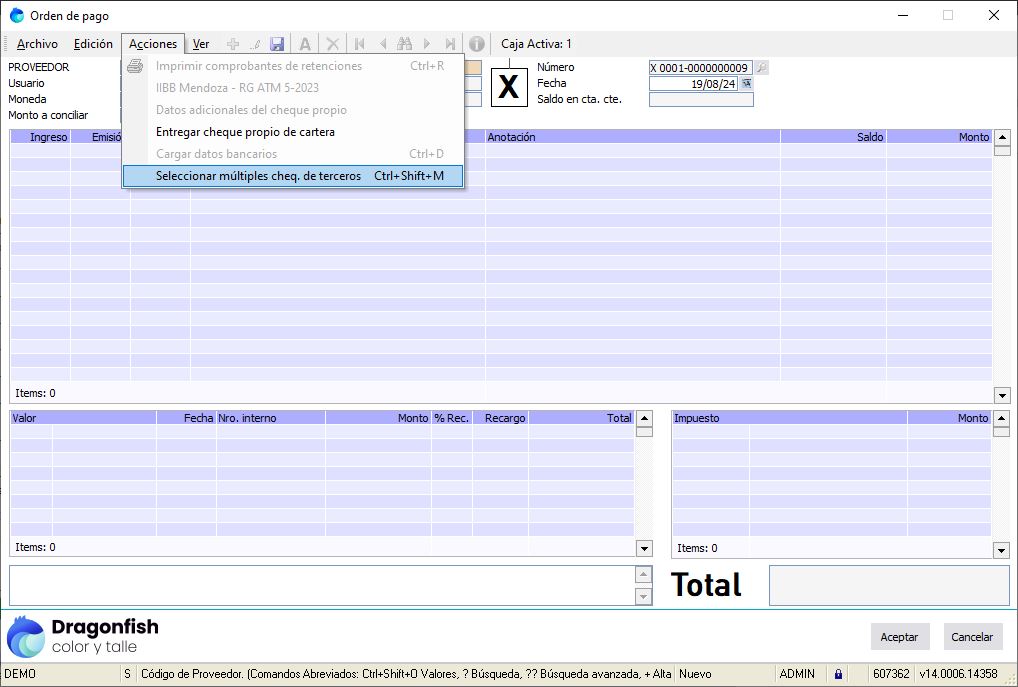Click the printer icon in Acciones menu
The height and width of the screenshot is (687, 1018).
coord(135,66)
